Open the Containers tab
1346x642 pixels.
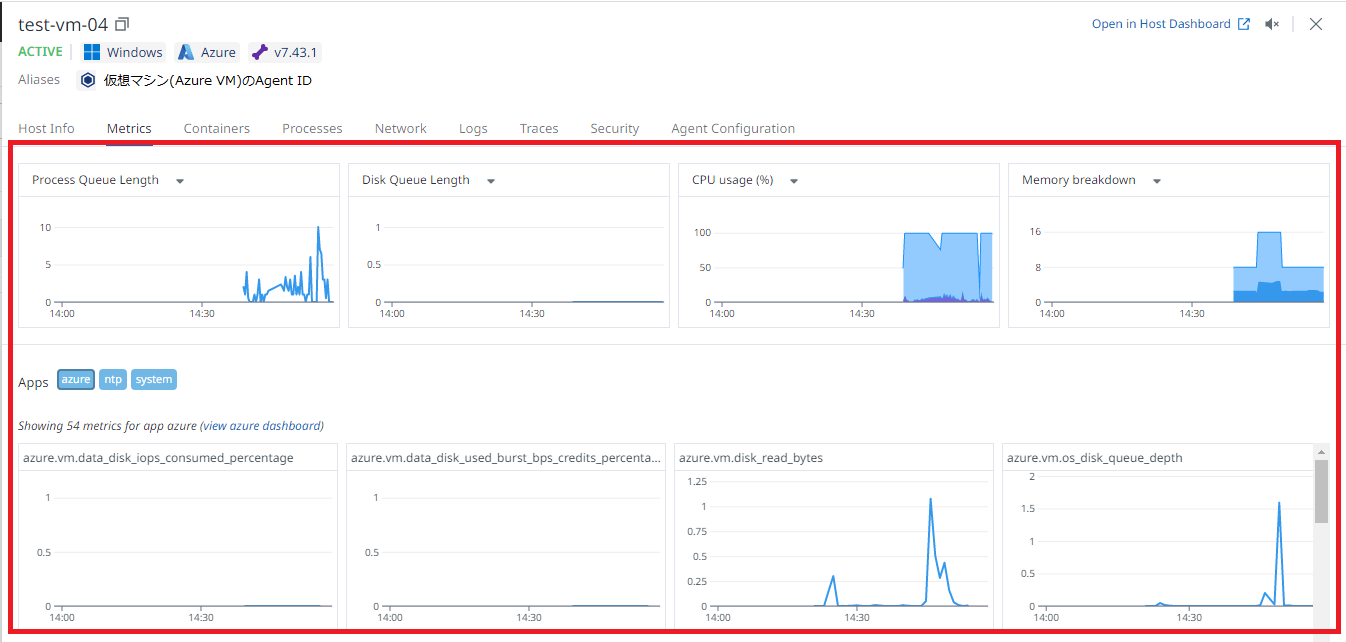pyautogui.click(x=217, y=128)
